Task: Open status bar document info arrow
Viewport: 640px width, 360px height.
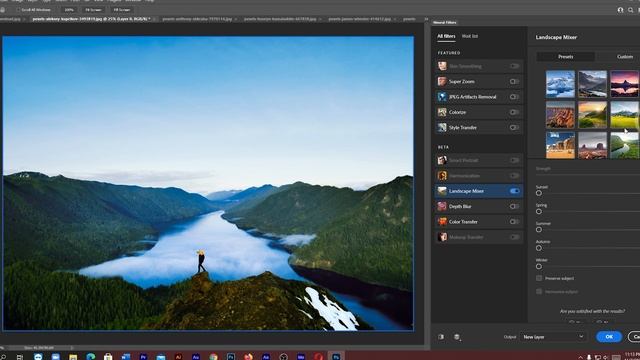Action: [72, 348]
